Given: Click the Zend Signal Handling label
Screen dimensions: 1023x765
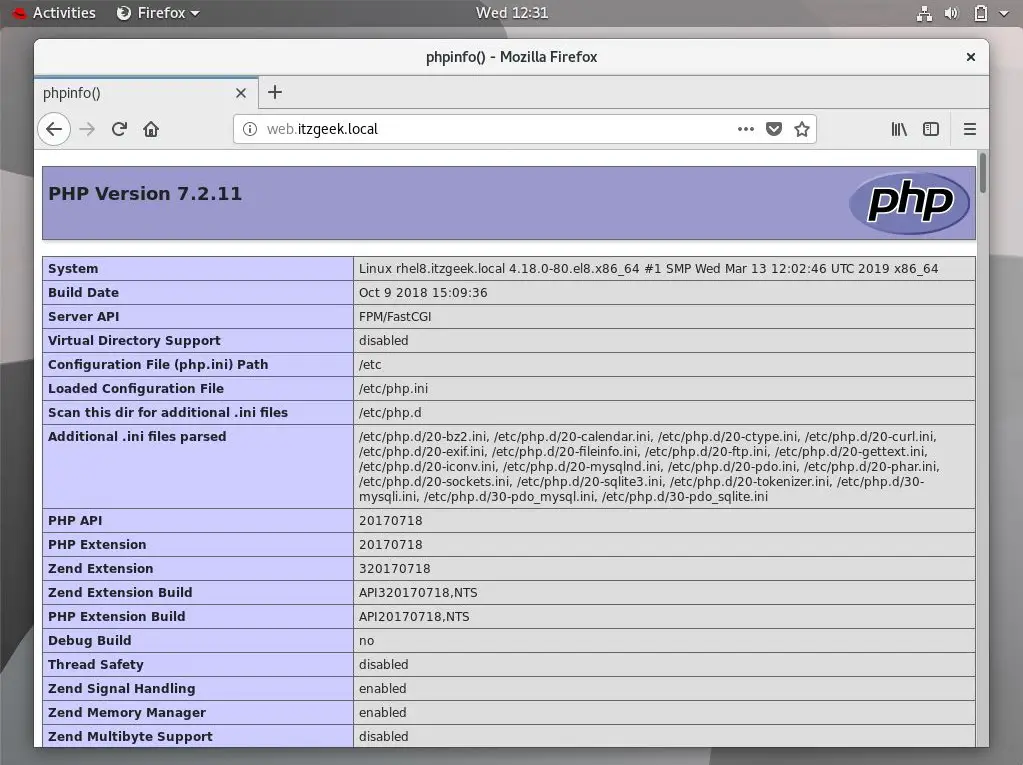Looking at the screenshot, I should point(121,689).
